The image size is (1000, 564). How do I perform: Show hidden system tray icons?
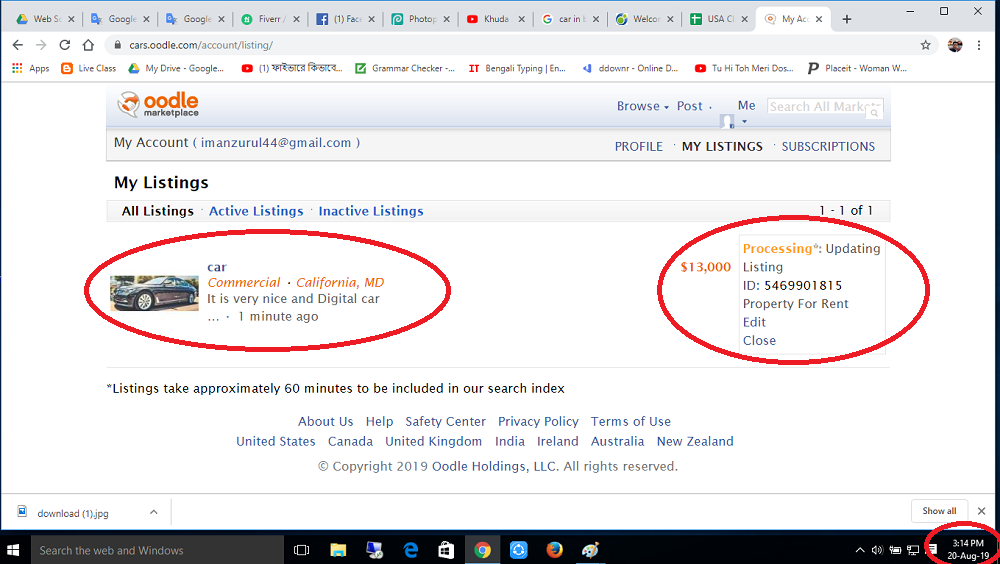tap(860, 550)
